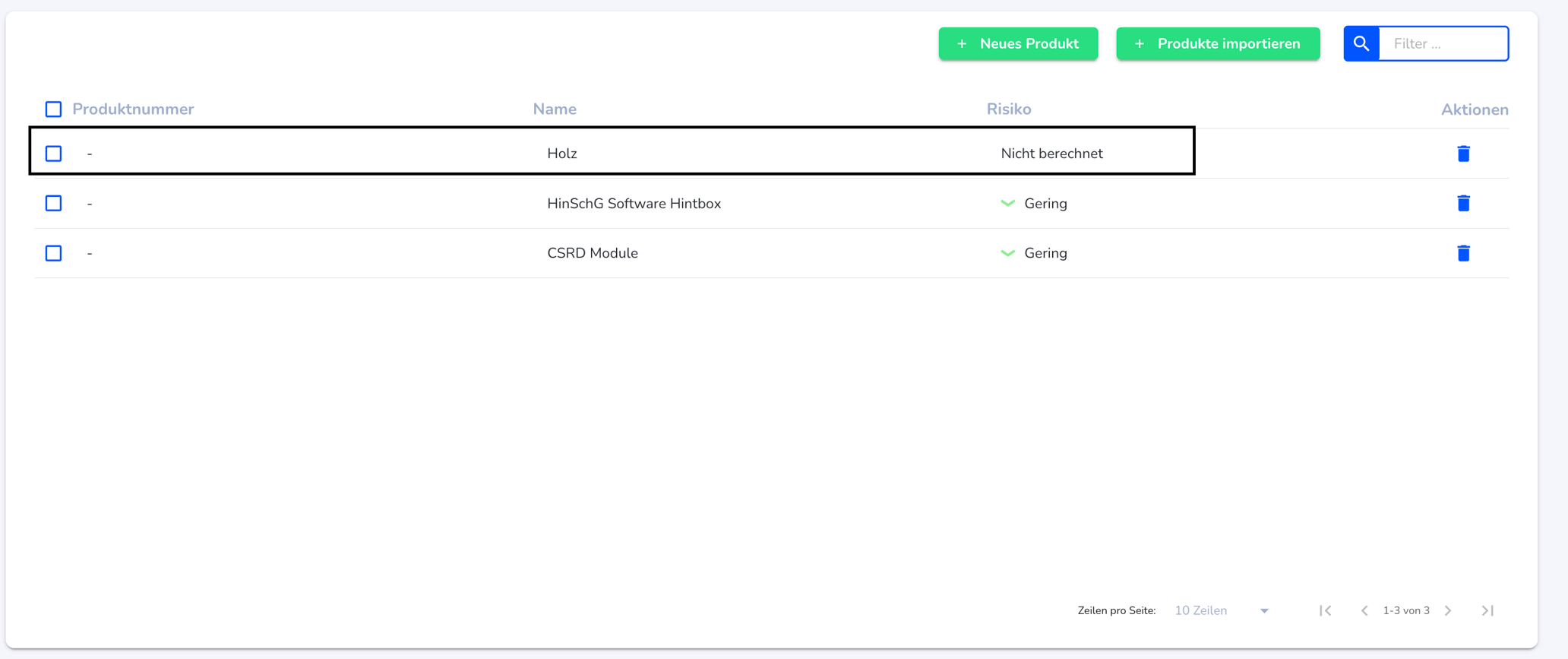Click the green risk chevron for HinSchG

(x=1008, y=204)
